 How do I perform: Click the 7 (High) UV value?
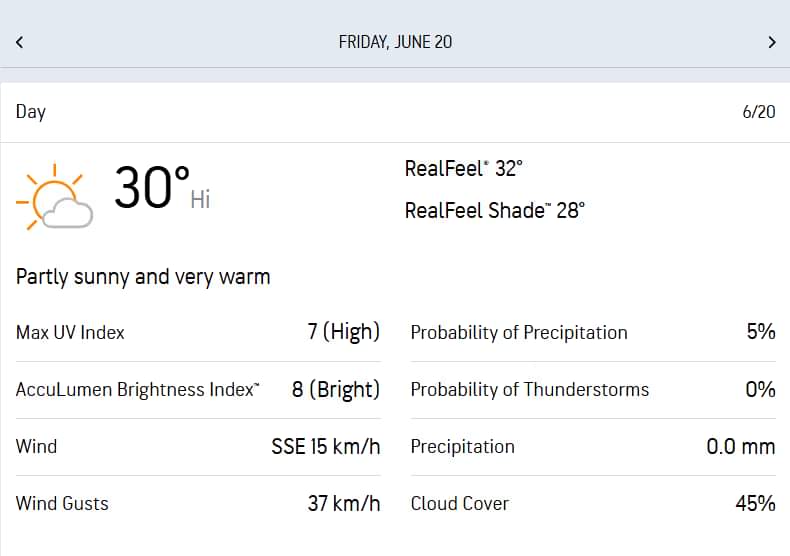(343, 332)
